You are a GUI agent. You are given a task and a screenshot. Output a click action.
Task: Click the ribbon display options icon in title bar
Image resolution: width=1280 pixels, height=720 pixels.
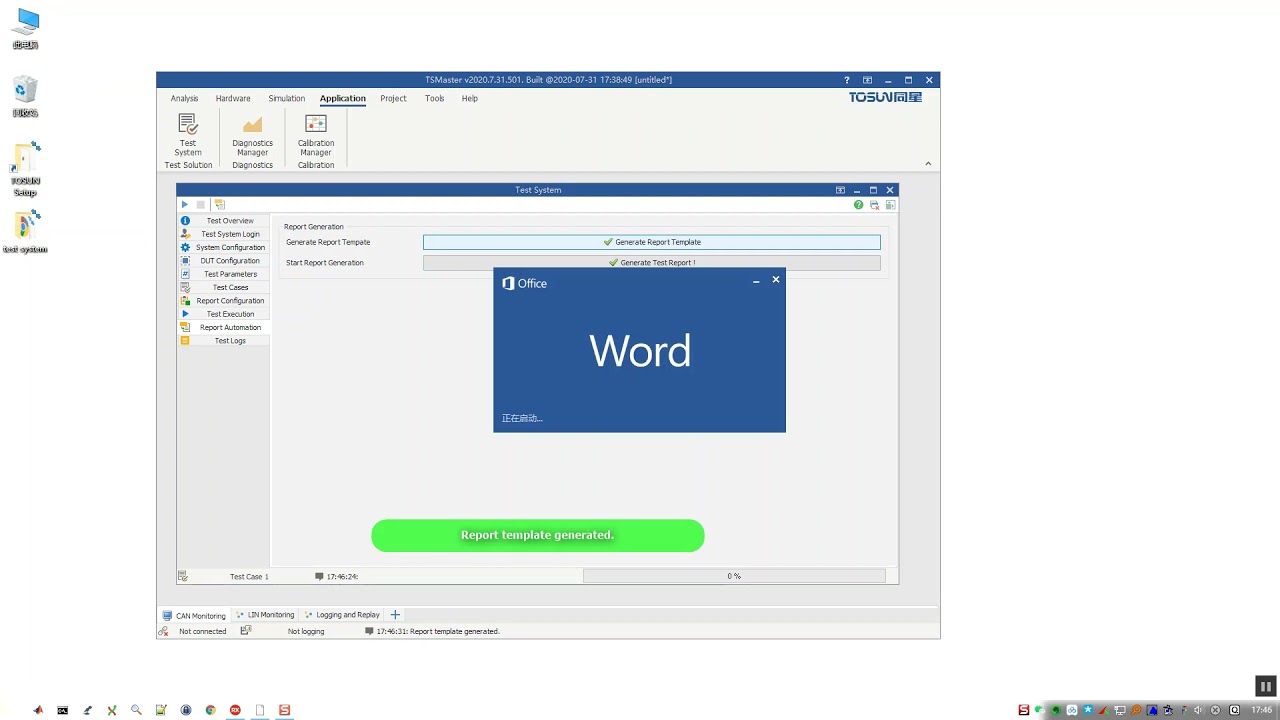pos(867,80)
